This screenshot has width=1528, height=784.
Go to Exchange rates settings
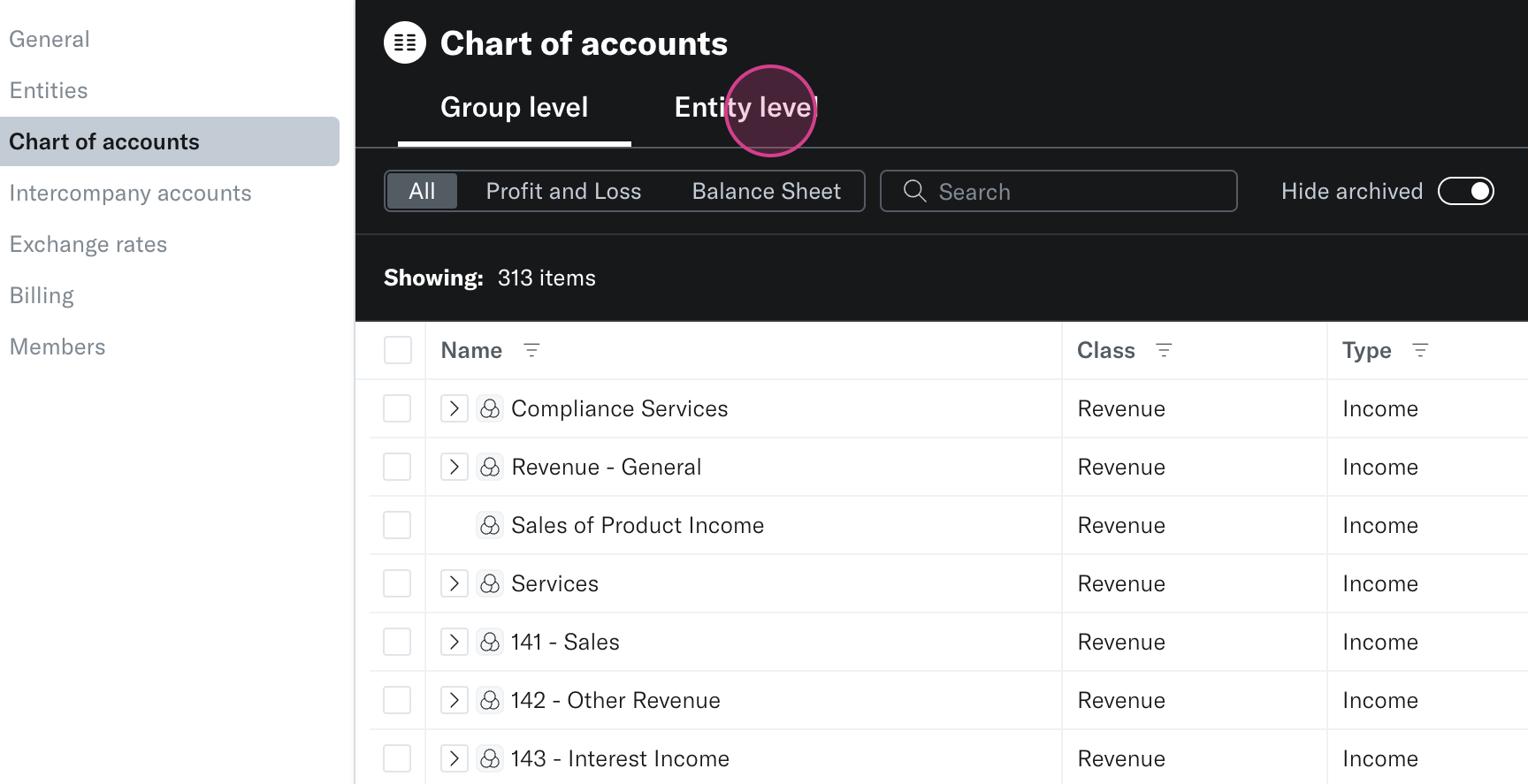88,244
